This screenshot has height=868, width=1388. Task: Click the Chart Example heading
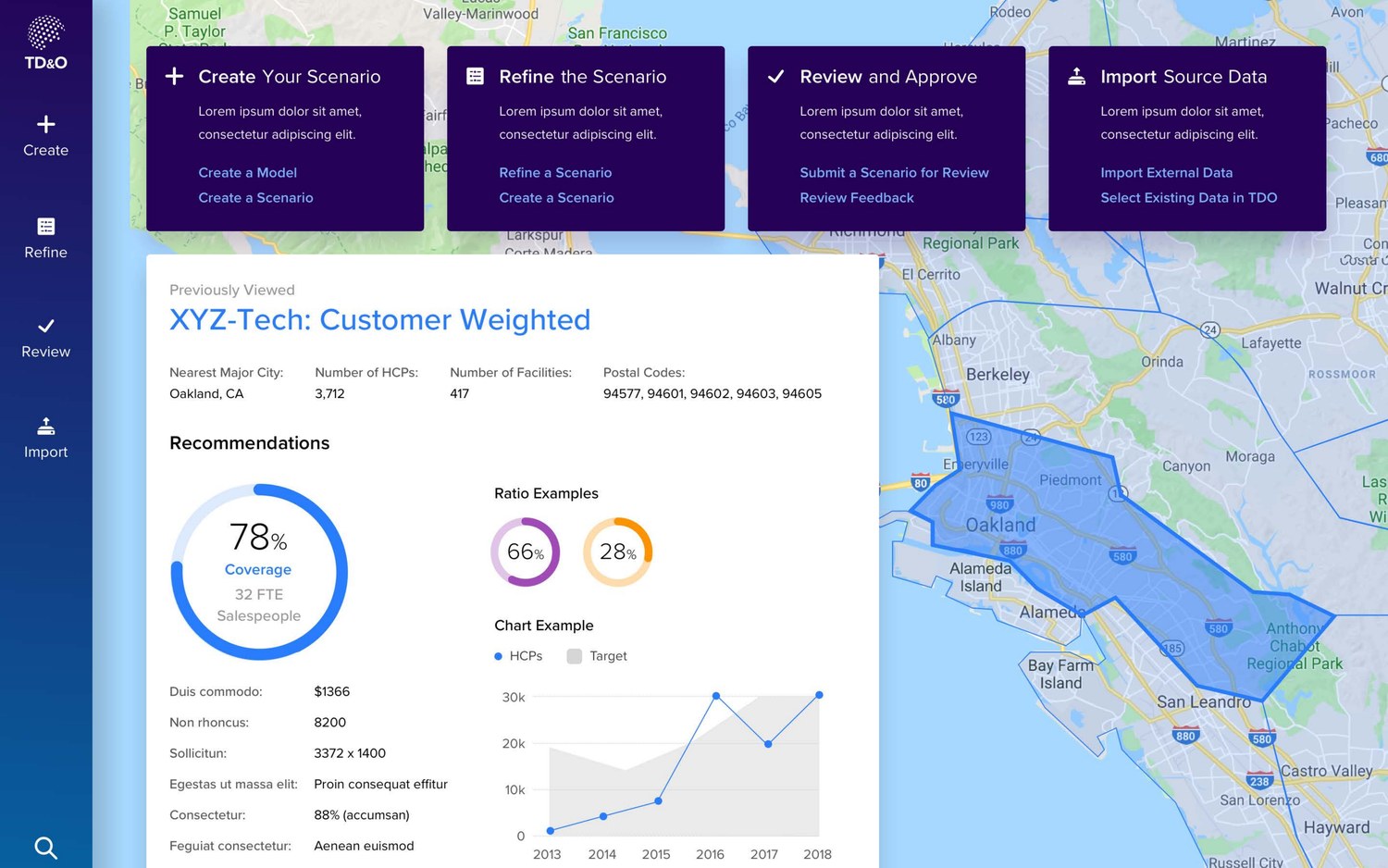(544, 626)
